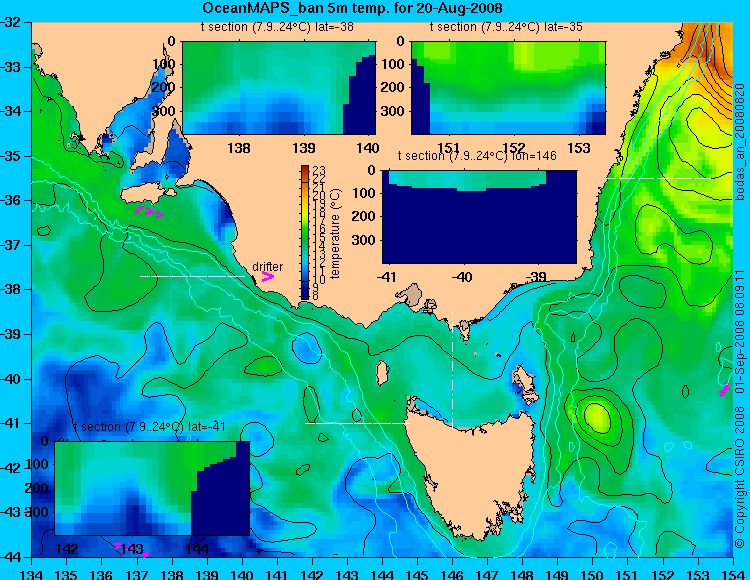Click the warm yellow eddy east of Tasmania
The width and height of the screenshot is (750, 580).
coord(598,417)
